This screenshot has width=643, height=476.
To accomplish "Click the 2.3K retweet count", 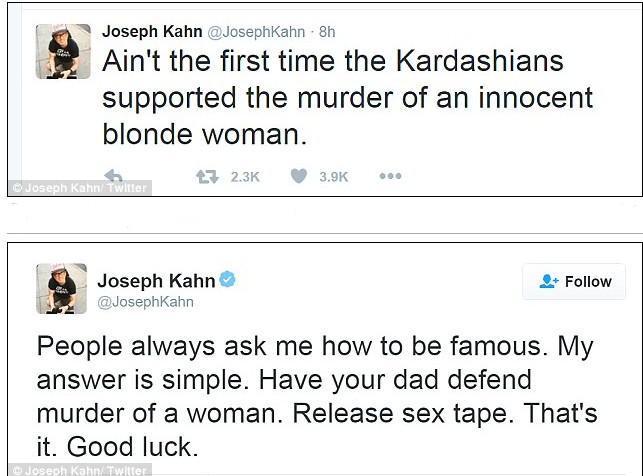I will pyautogui.click(x=245, y=177).
